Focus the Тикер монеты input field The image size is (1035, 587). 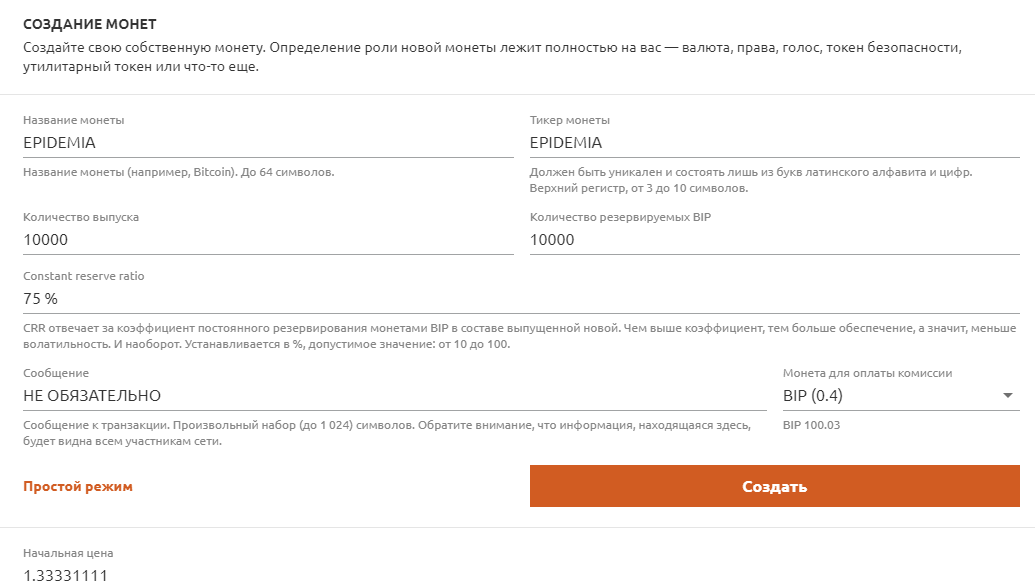774,143
